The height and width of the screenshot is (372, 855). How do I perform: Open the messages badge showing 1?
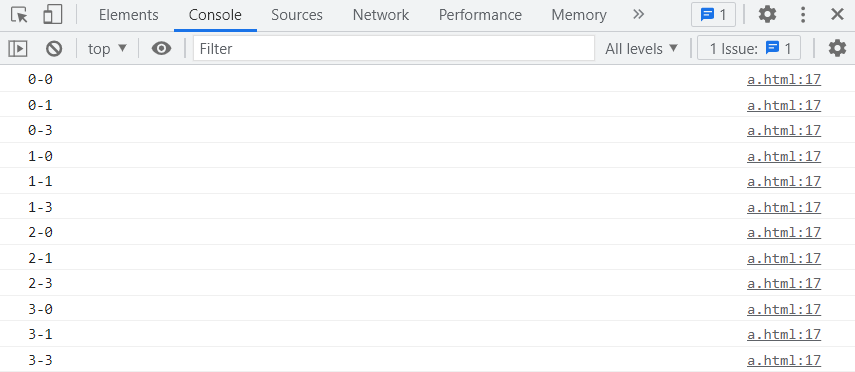coord(713,15)
